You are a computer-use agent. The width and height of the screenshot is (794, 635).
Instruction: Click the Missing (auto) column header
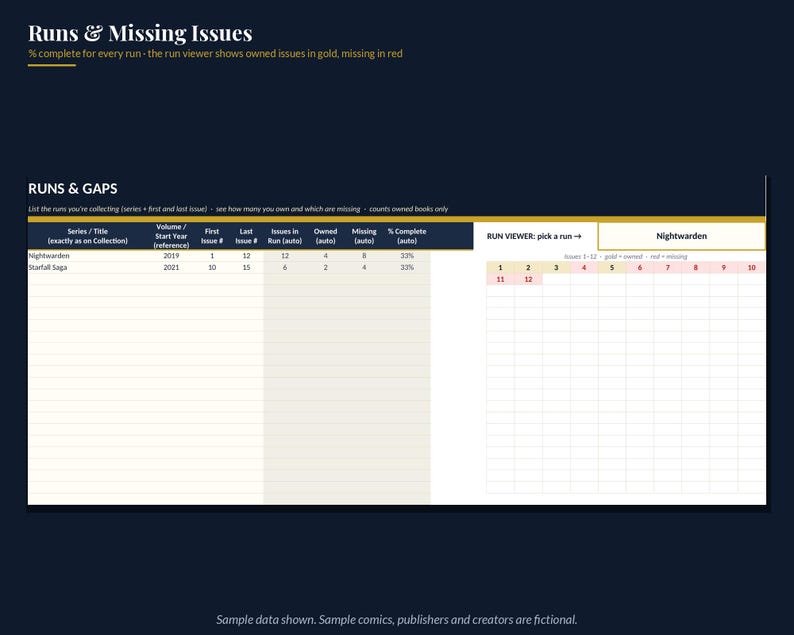coord(364,236)
